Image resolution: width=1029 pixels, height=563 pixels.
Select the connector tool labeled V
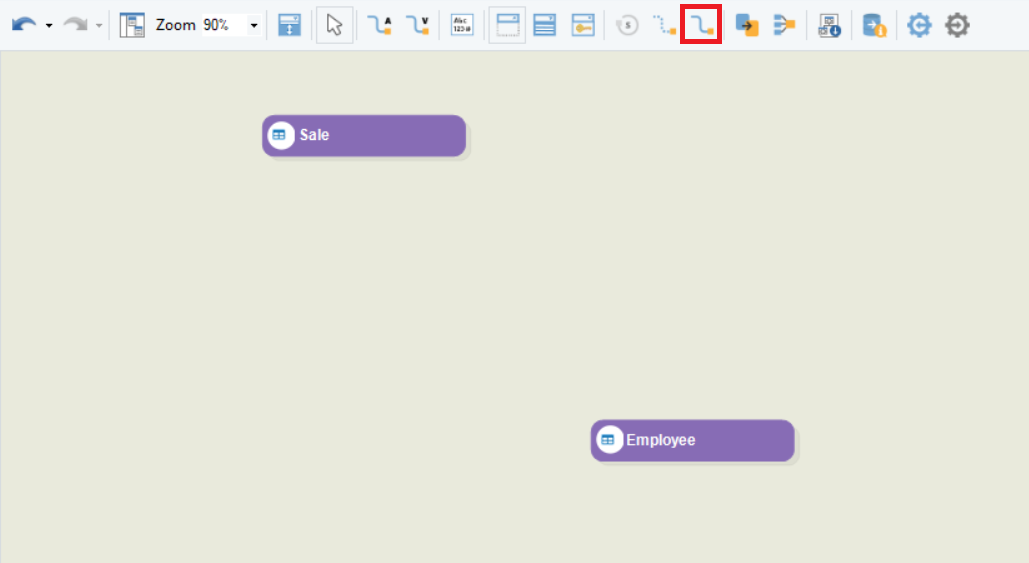[417, 25]
